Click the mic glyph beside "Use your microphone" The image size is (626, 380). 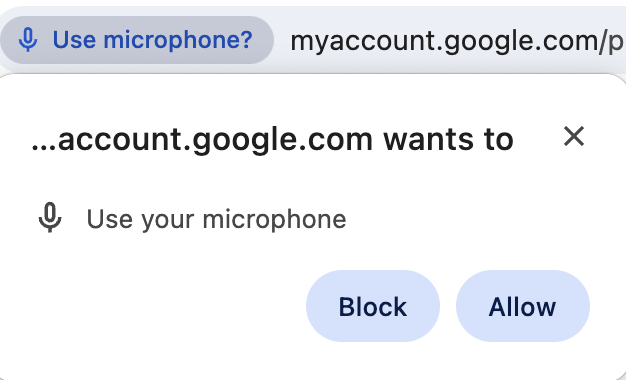pyautogui.click(x=50, y=218)
